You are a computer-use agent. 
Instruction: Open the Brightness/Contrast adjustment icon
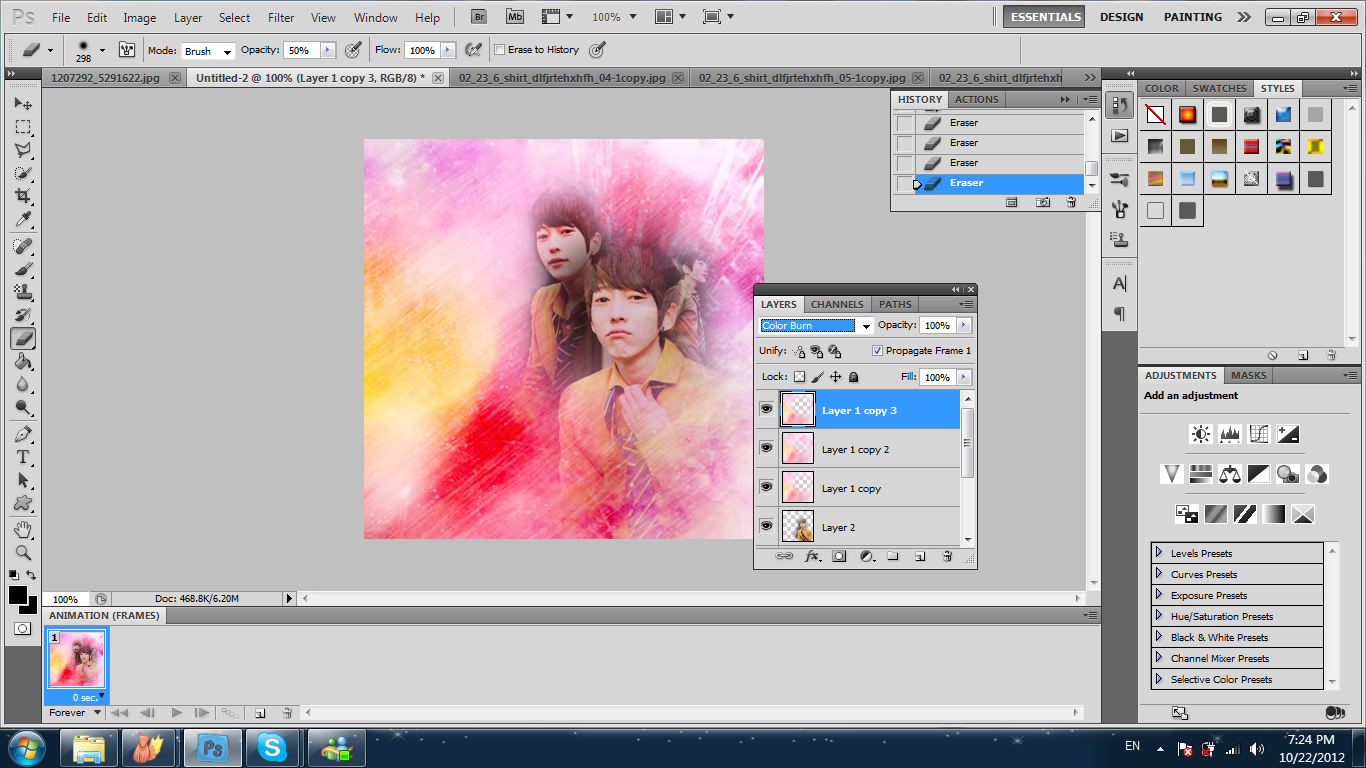tap(1200, 434)
